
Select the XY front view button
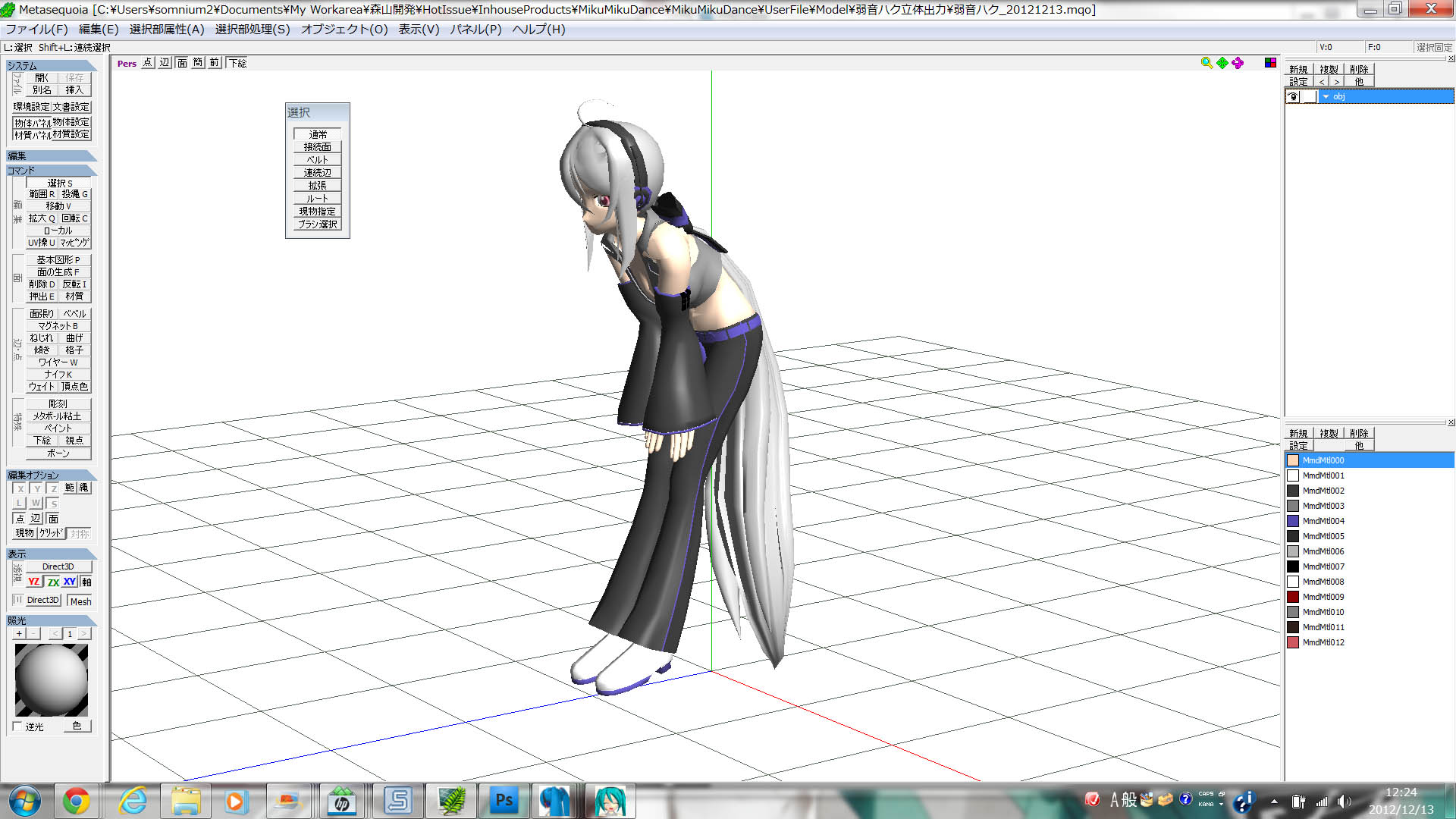[x=70, y=582]
